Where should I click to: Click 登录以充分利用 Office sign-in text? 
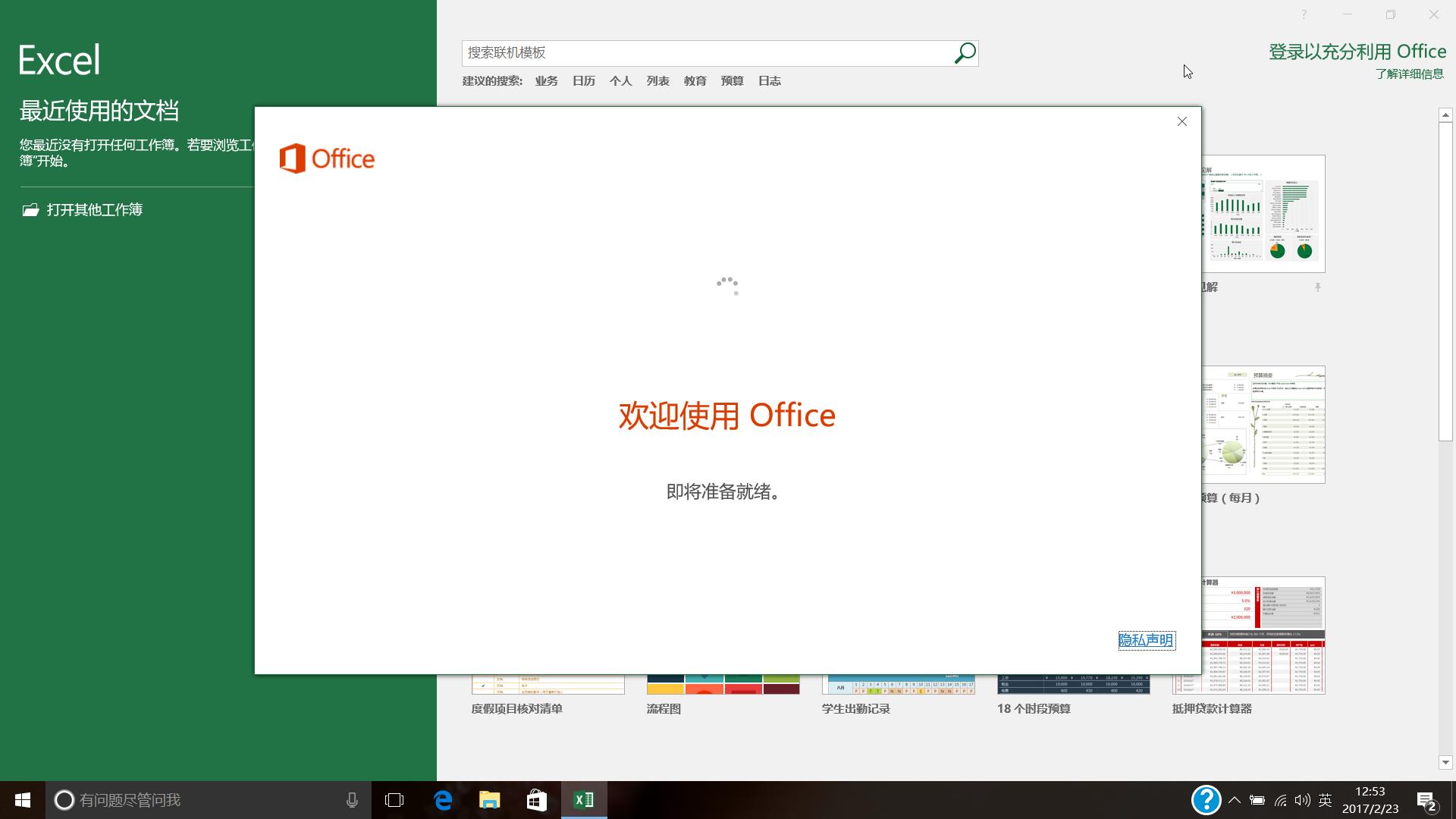click(x=1357, y=51)
